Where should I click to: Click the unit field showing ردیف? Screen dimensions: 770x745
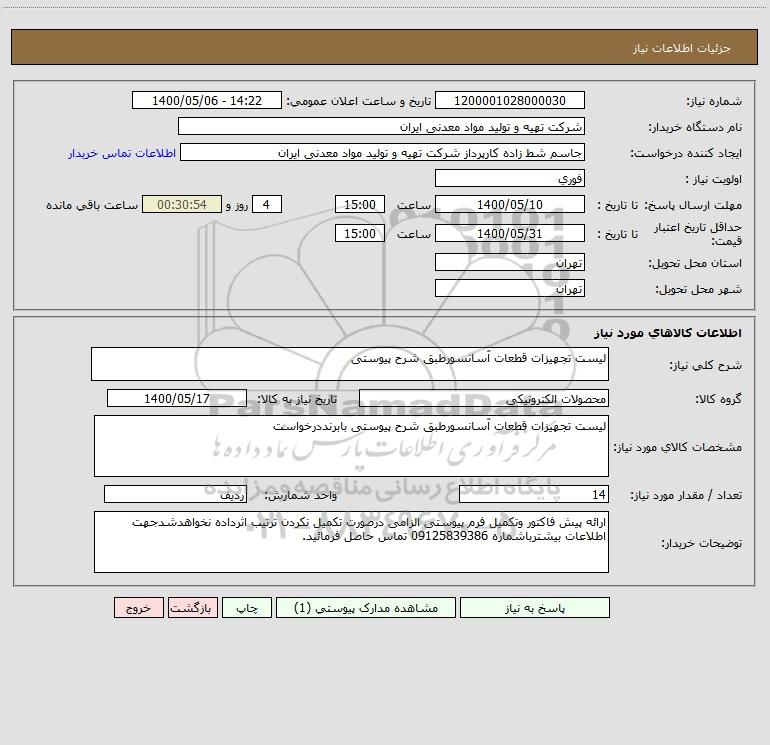pos(175,495)
